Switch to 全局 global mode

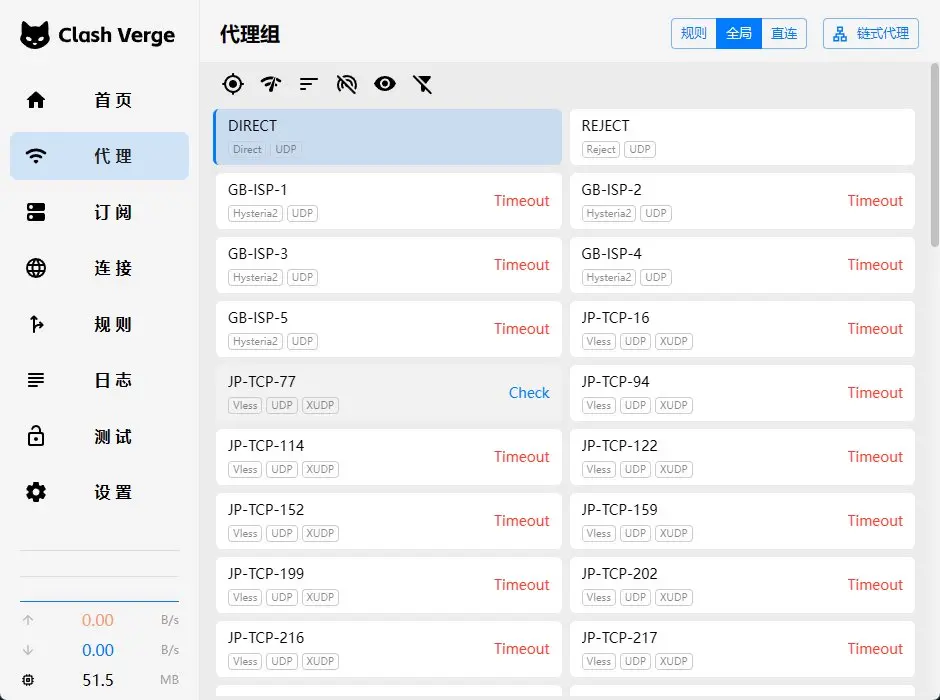click(739, 33)
